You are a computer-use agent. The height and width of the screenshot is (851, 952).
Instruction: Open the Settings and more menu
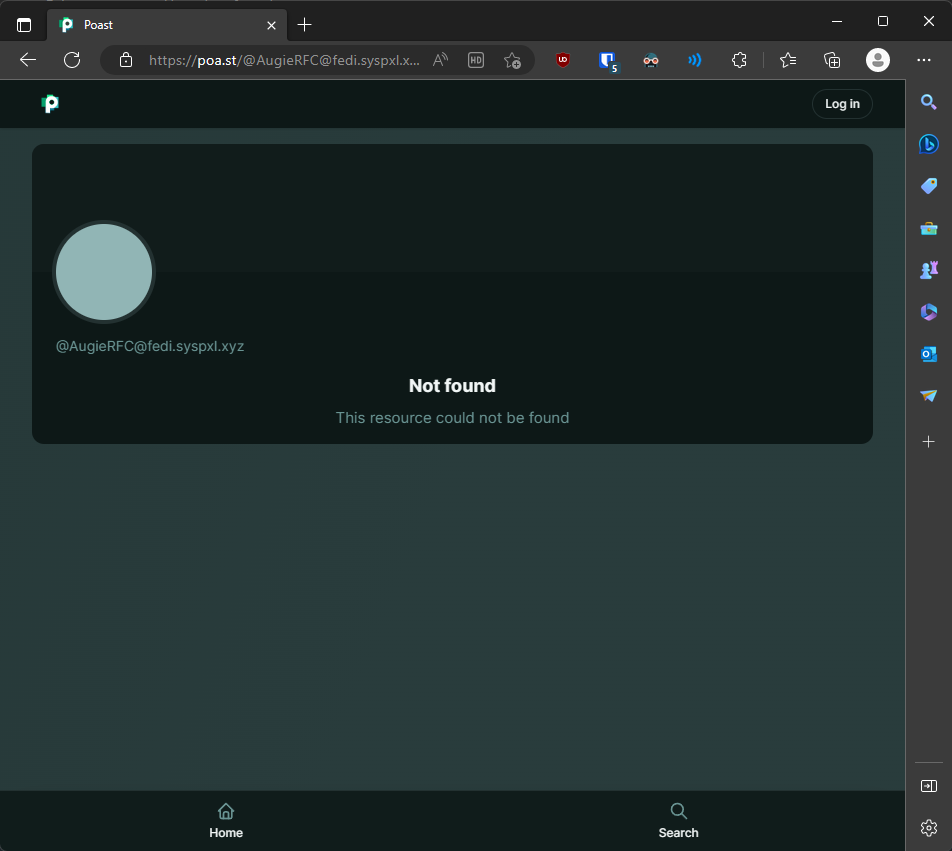[x=924, y=60]
